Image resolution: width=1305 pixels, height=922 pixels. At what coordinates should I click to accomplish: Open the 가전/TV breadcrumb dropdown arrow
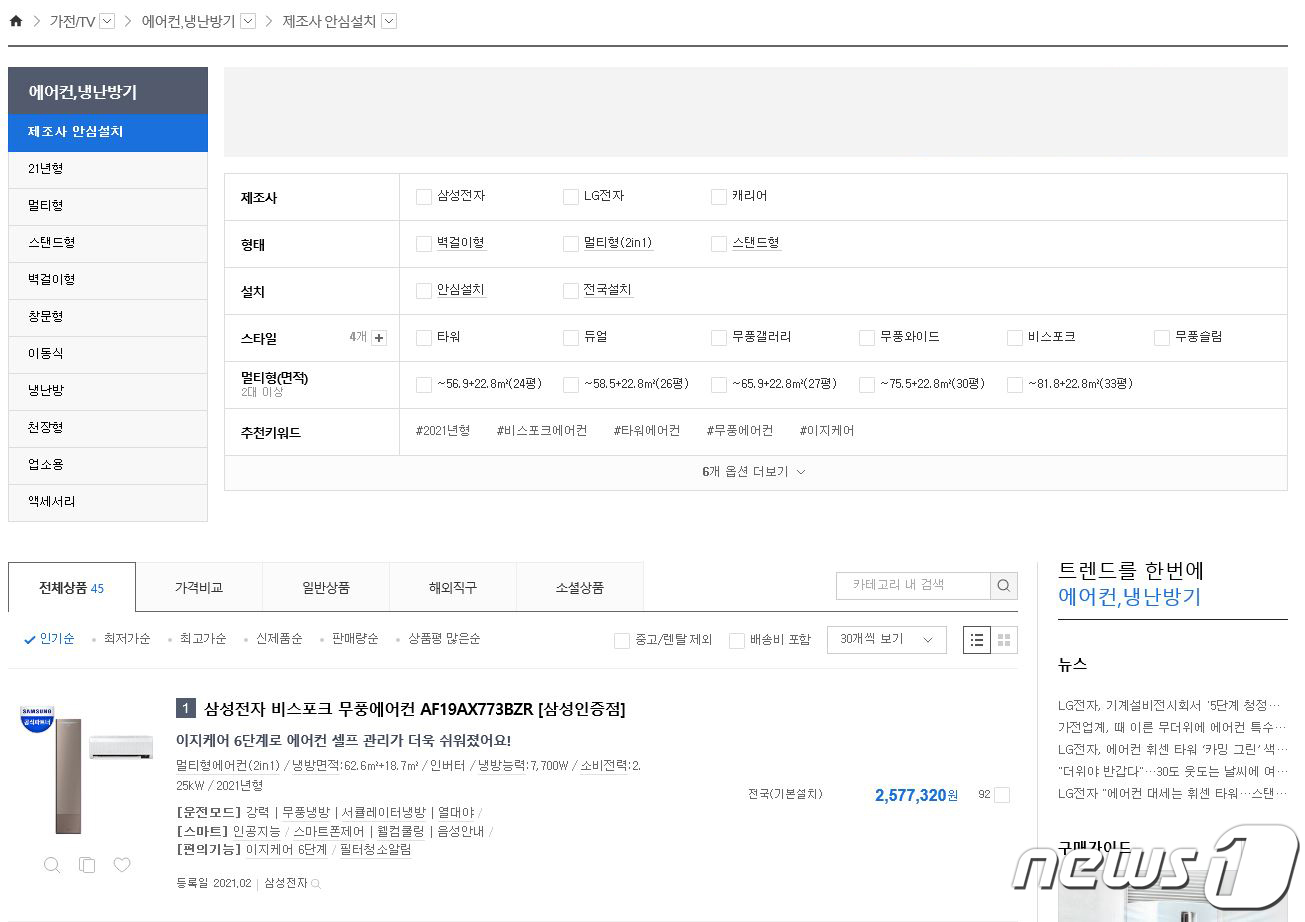point(107,21)
